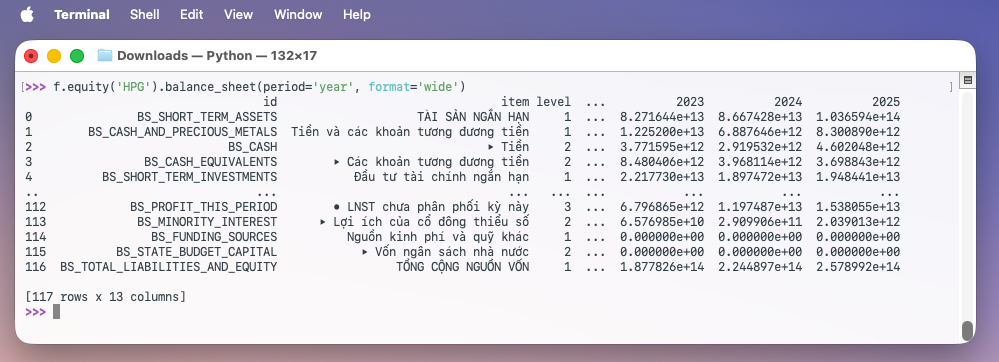Close the Terminal window with red button
Screen dimensions: 999x362
31,56
